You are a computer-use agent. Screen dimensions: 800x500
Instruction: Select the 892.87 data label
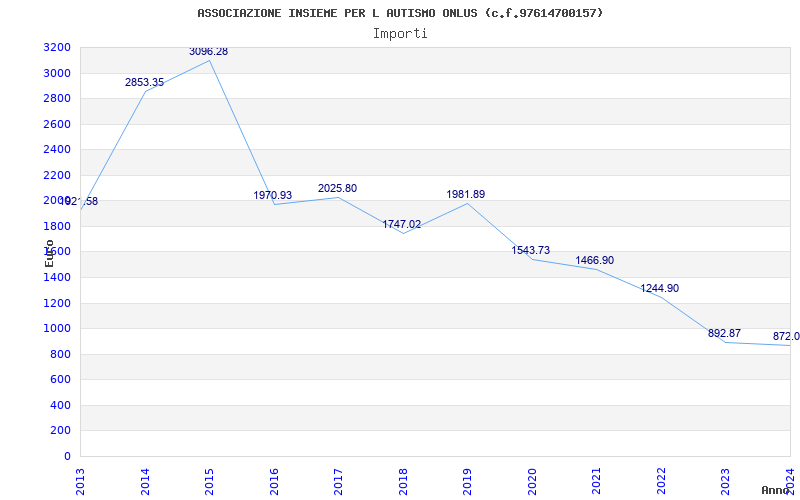(724, 334)
